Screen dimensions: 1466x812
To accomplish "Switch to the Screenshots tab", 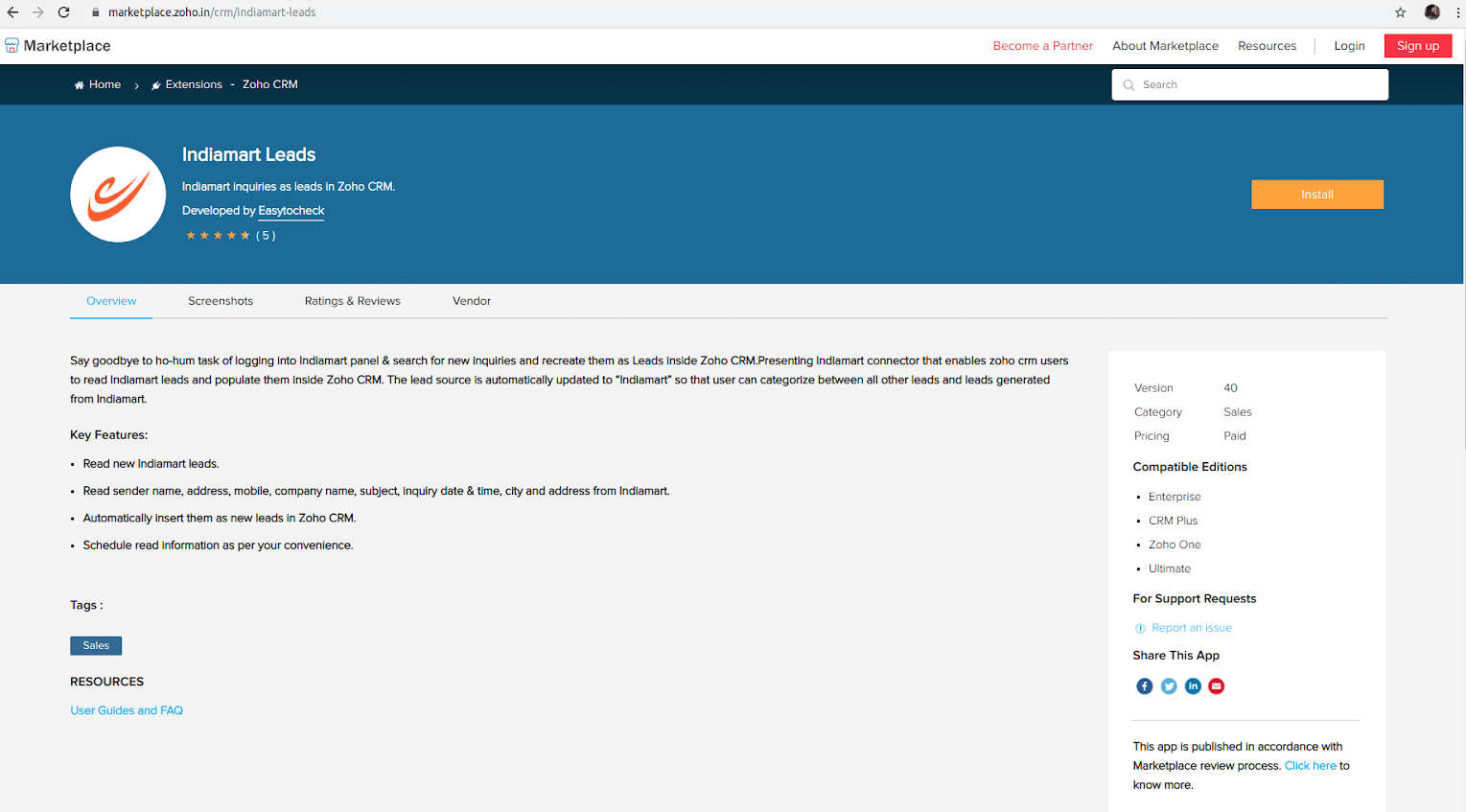I will pos(221,301).
